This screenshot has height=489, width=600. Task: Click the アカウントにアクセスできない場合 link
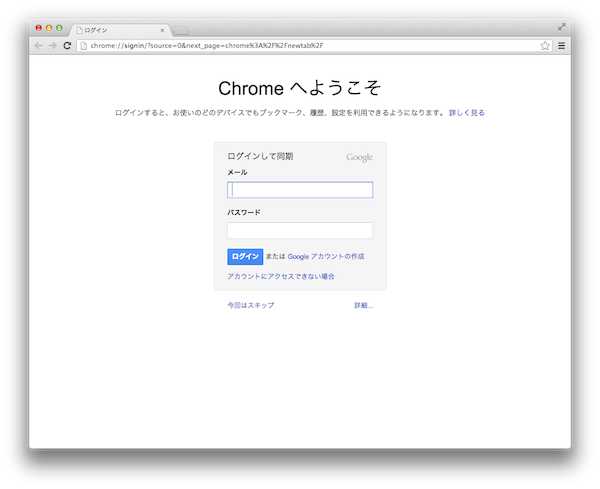tap(281, 276)
